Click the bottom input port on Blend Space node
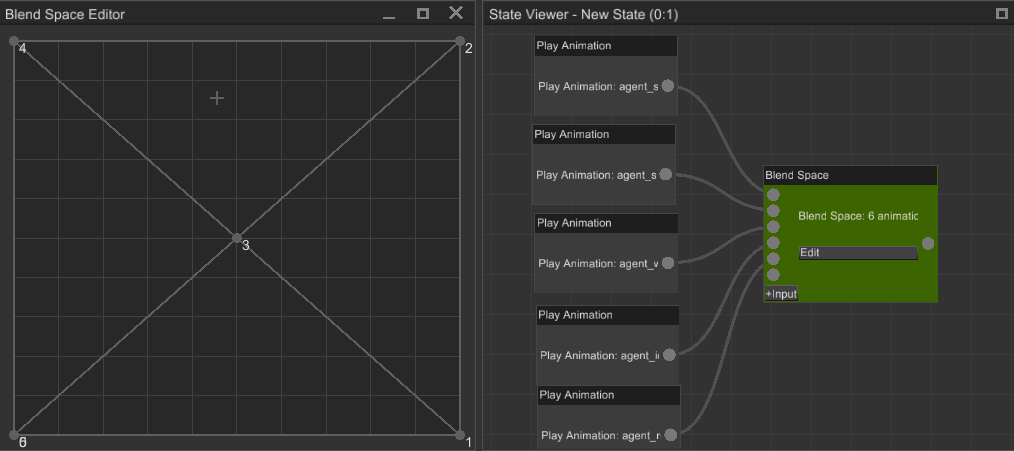1014x451 pixels. pos(773,274)
